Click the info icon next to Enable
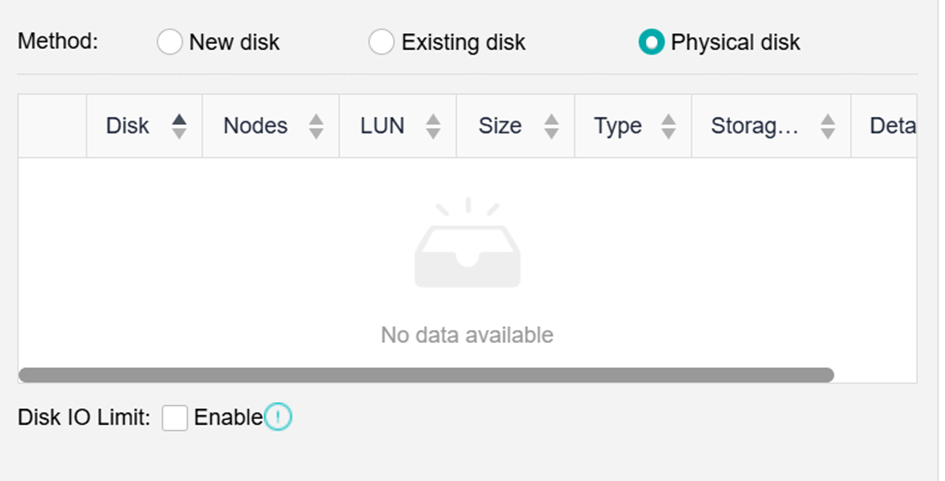 [278, 418]
